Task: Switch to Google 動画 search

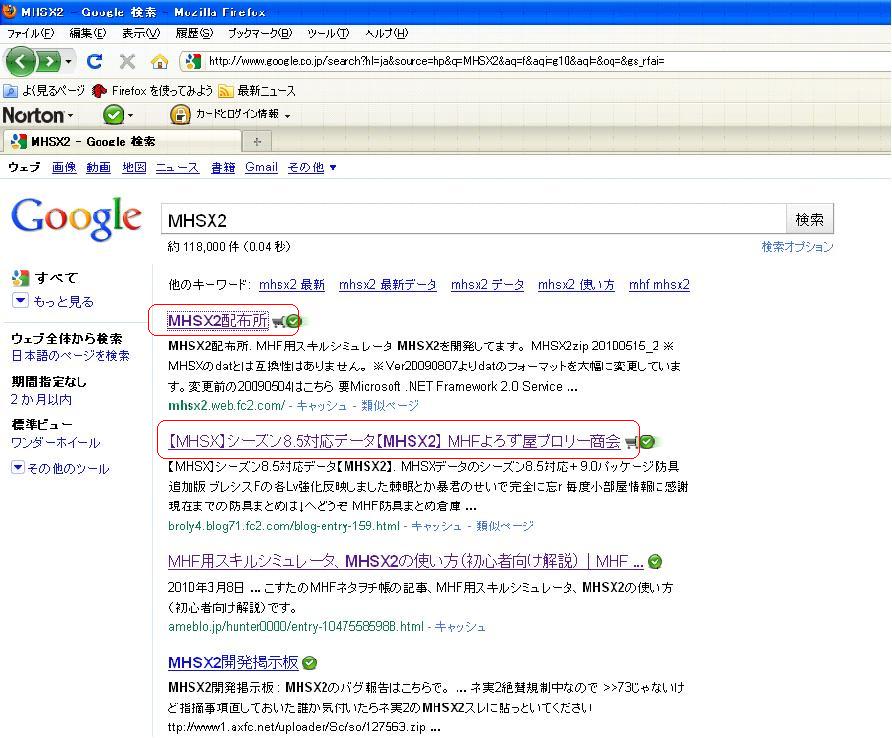Action: 98,167
